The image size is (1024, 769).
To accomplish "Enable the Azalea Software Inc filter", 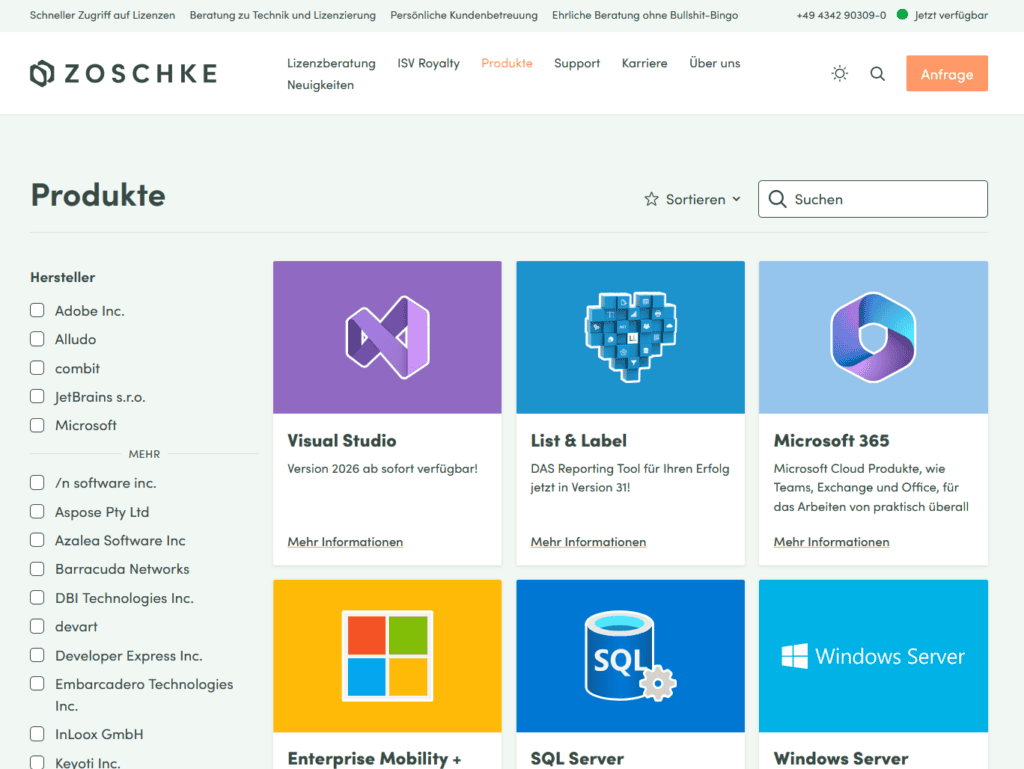I will coord(37,540).
